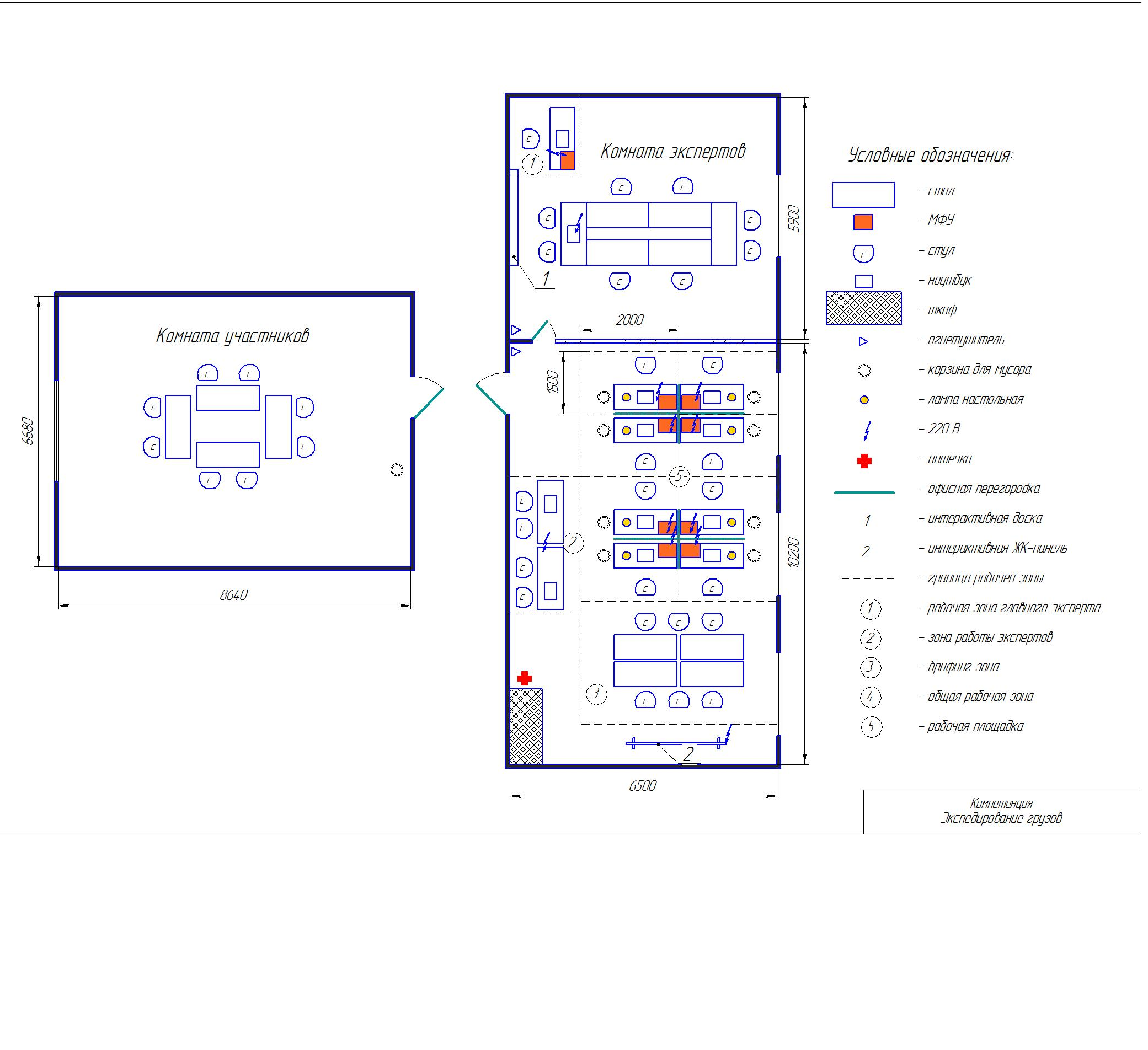
Task: Select the blue 220 В lightning legend symbol
Action: (x=868, y=432)
